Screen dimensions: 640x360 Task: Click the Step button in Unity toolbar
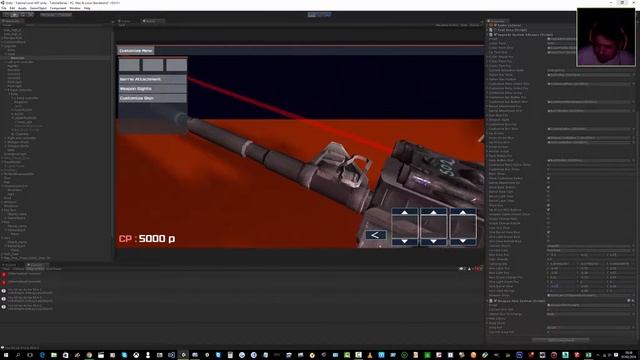[x=328, y=15]
